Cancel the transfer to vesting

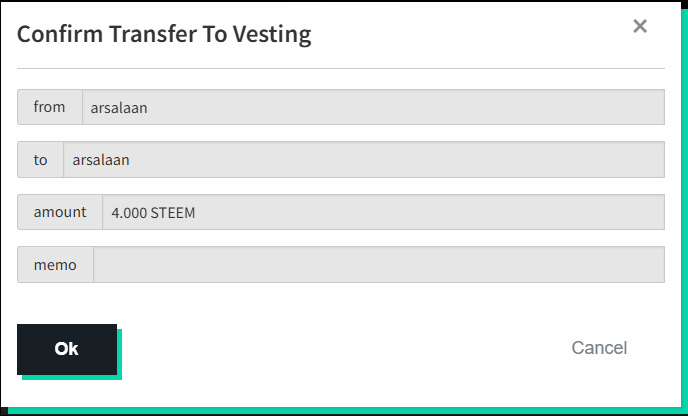(598, 348)
